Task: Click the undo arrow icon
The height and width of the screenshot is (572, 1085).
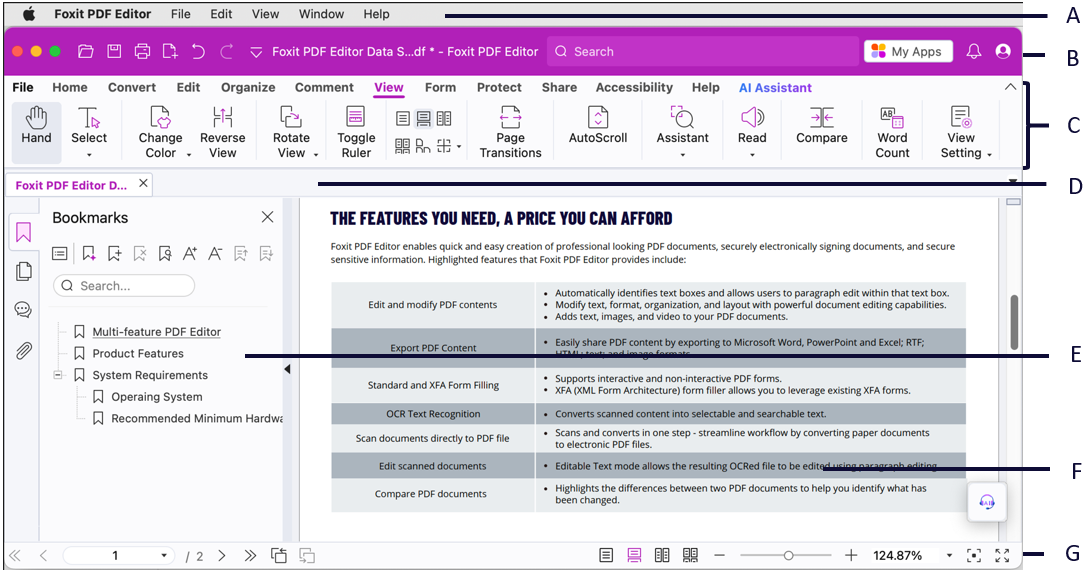Action: tap(199, 51)
